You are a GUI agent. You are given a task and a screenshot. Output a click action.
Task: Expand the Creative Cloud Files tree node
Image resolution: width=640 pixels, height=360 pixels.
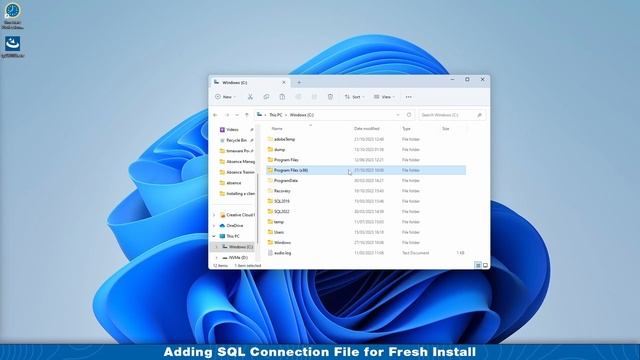[x=214, y=215]
